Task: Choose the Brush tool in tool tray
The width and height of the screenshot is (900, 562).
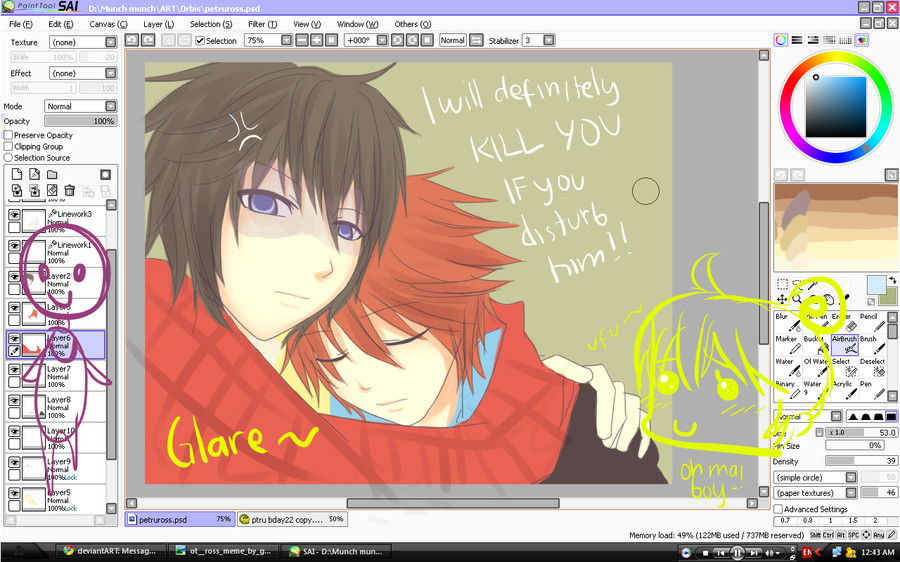Action: click(x=872, y=344)
